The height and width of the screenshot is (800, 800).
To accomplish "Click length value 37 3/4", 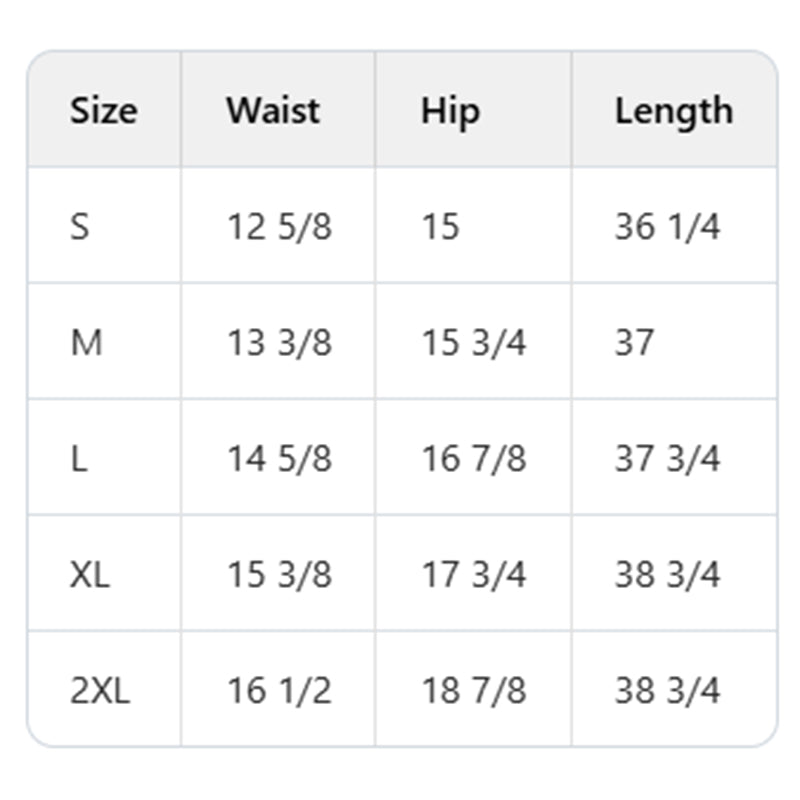I will tap(667, 459).
